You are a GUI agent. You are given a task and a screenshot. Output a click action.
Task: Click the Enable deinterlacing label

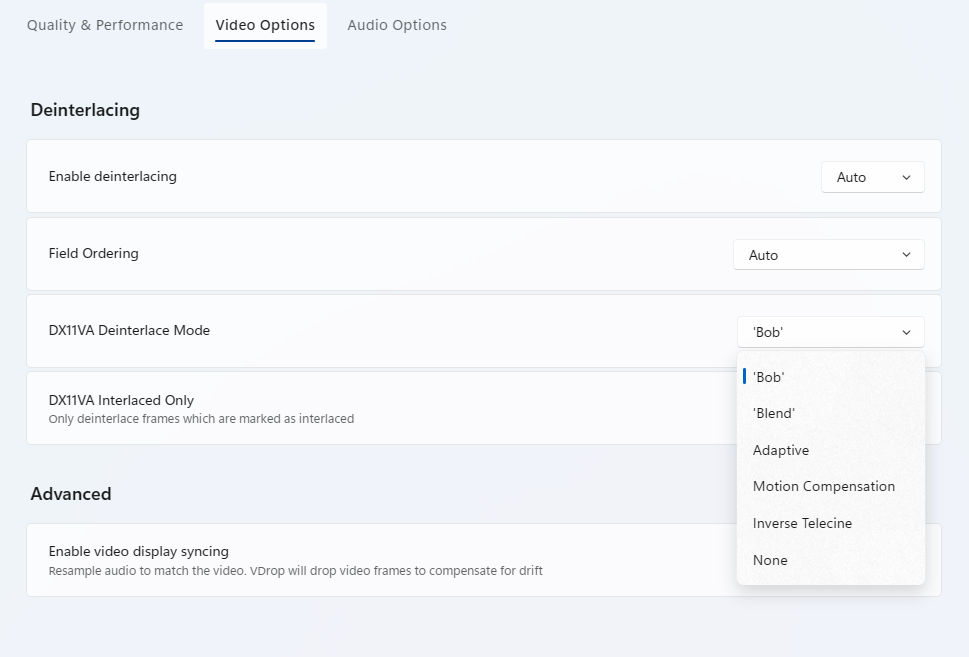tap(113, 176)
